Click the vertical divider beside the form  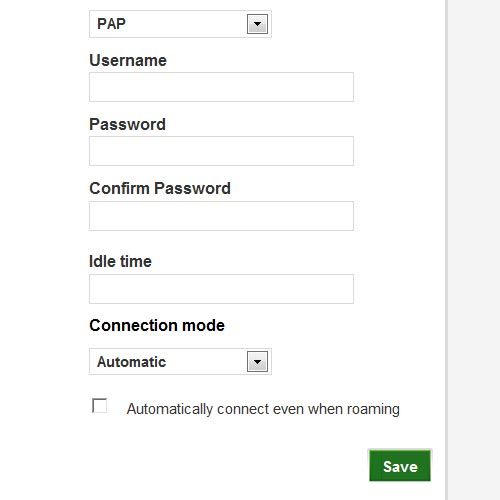446,250
